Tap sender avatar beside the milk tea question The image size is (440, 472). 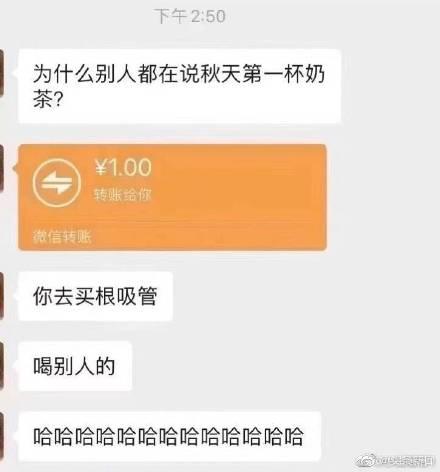pyautogui.click(x=2, y=73)
